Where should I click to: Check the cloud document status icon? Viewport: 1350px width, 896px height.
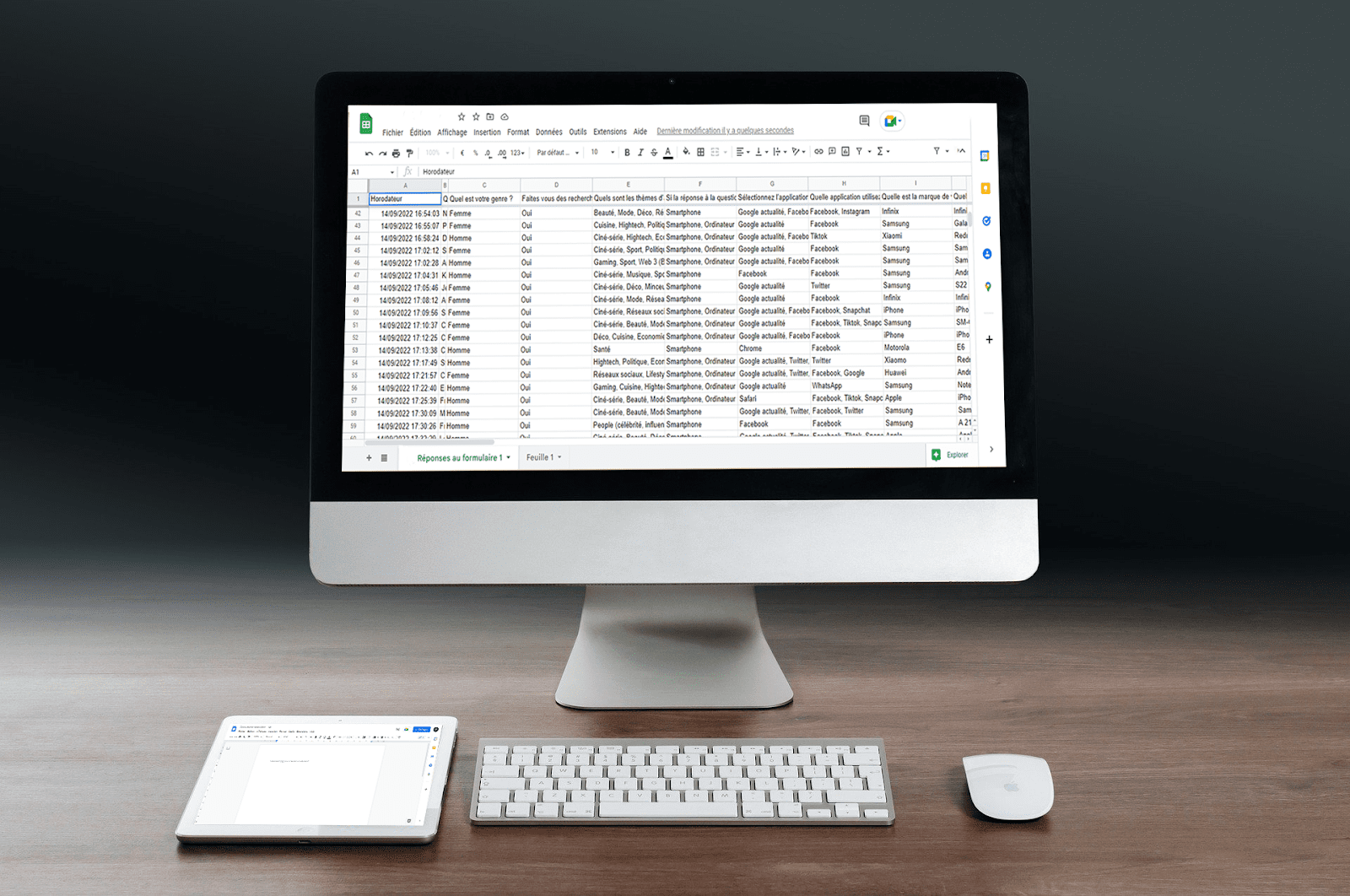(505, 116)
